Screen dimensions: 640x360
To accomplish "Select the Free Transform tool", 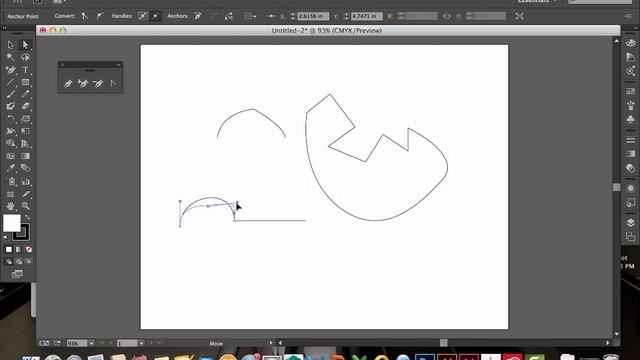I will click(25, 131).
